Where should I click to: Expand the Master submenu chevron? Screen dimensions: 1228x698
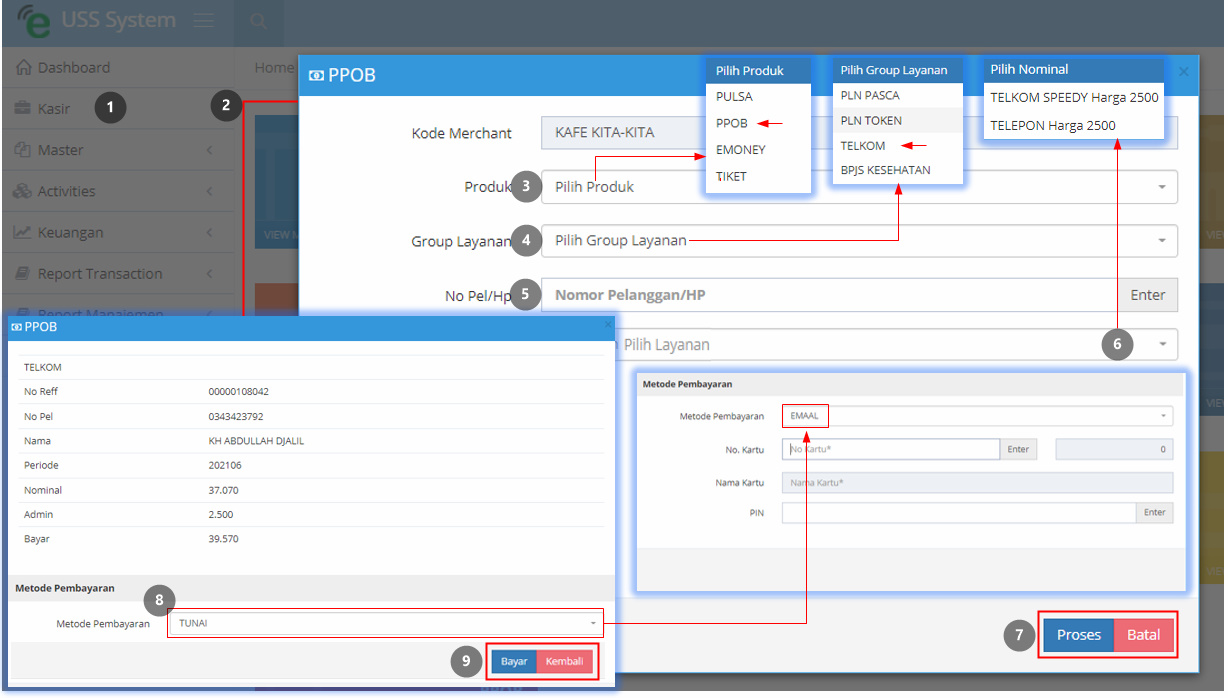(x=210, y=150)
